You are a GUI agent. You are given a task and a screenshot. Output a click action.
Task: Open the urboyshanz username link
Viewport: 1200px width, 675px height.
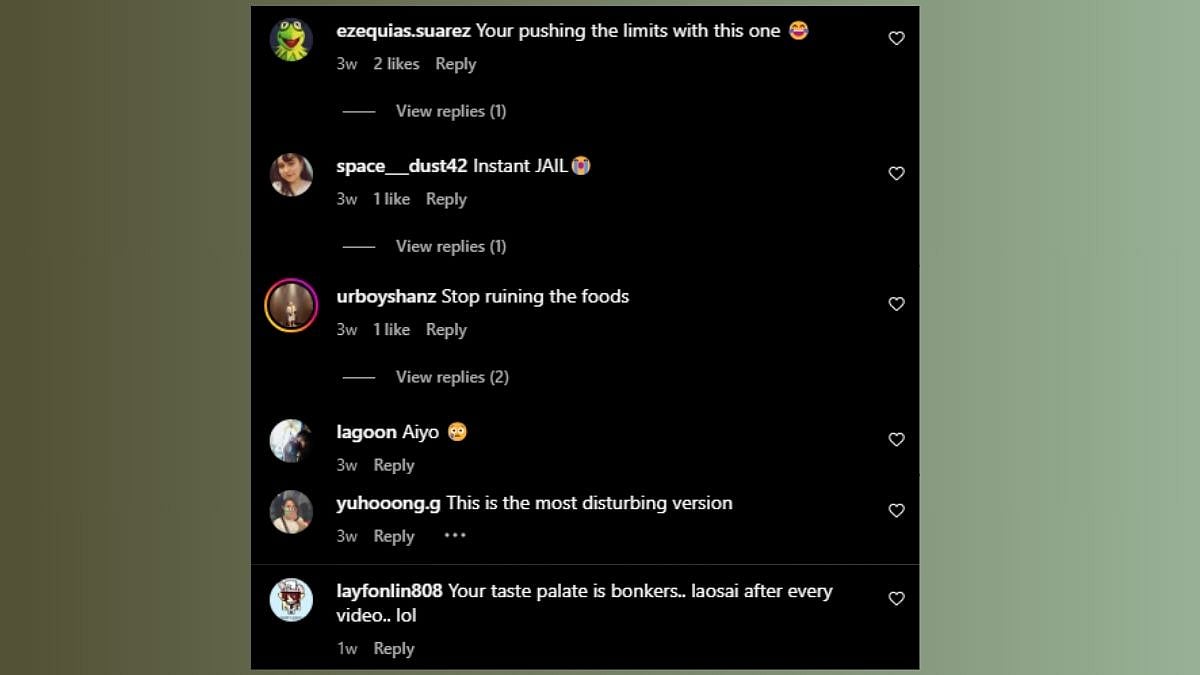pyautogui.click(x=386, y=296)
